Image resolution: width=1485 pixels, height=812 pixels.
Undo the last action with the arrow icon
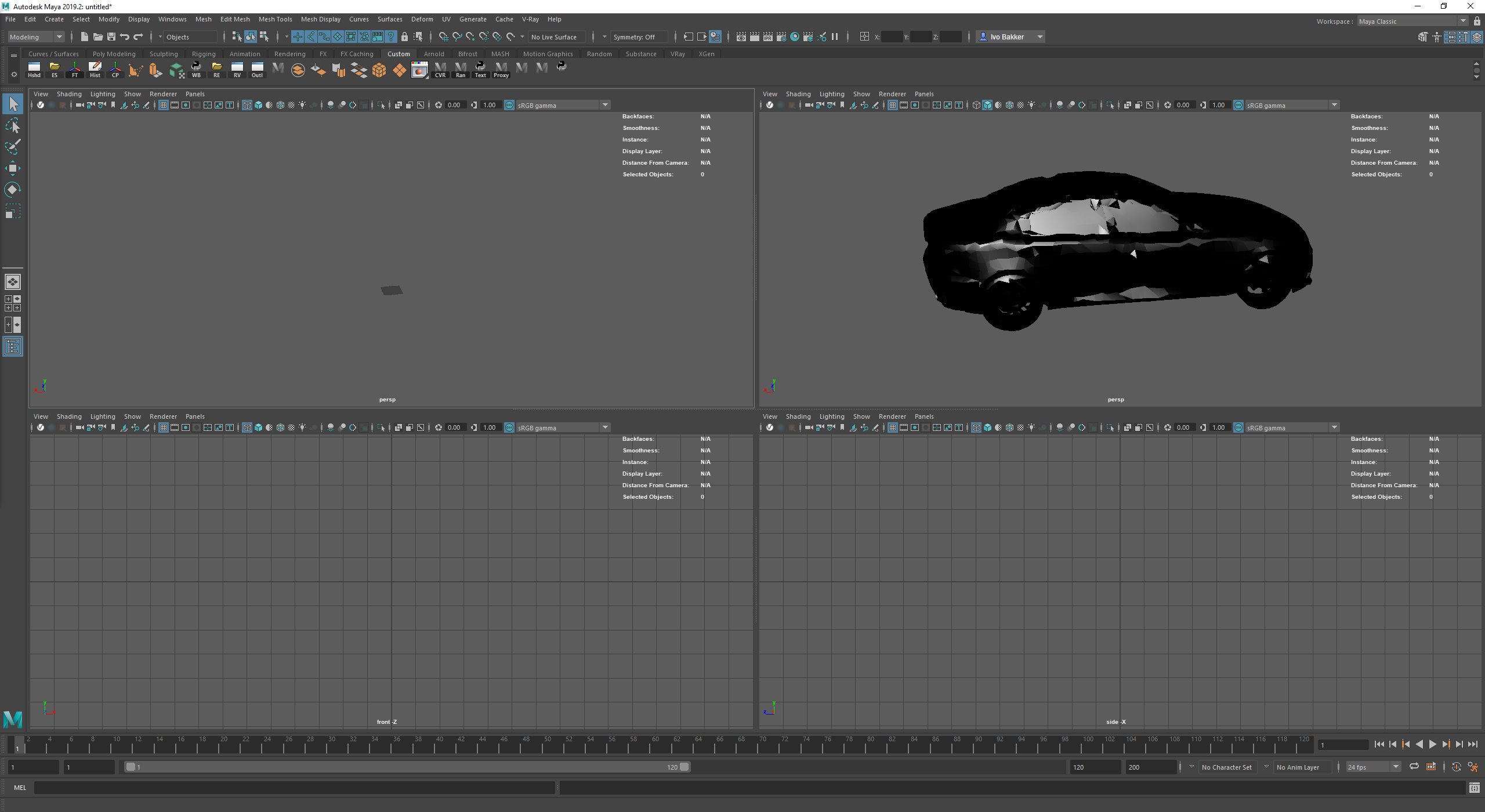(x=124, y=37)
